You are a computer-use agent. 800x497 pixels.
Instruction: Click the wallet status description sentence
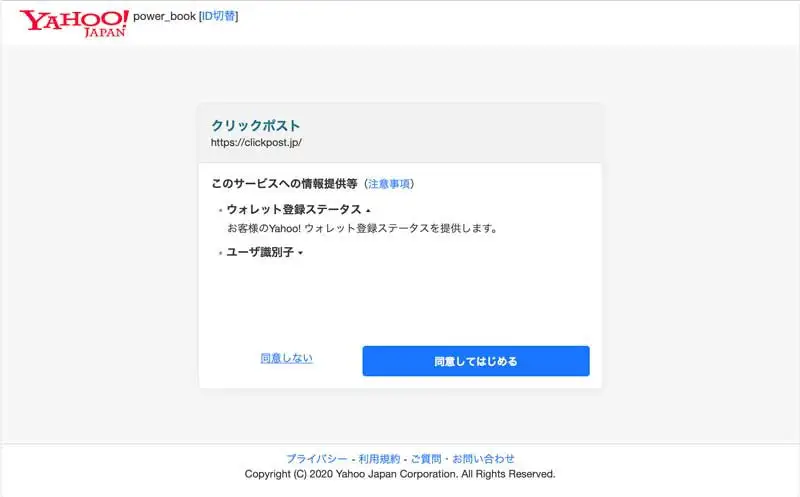point(362,229)
